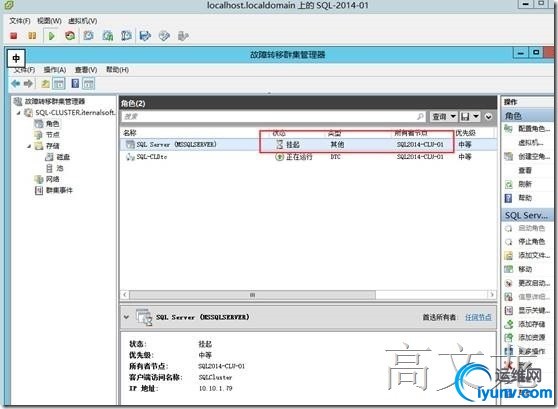Click 添加文件共享 in actions pane
Image resolution: width=558 pixels, height=409 pixels.
533,255
